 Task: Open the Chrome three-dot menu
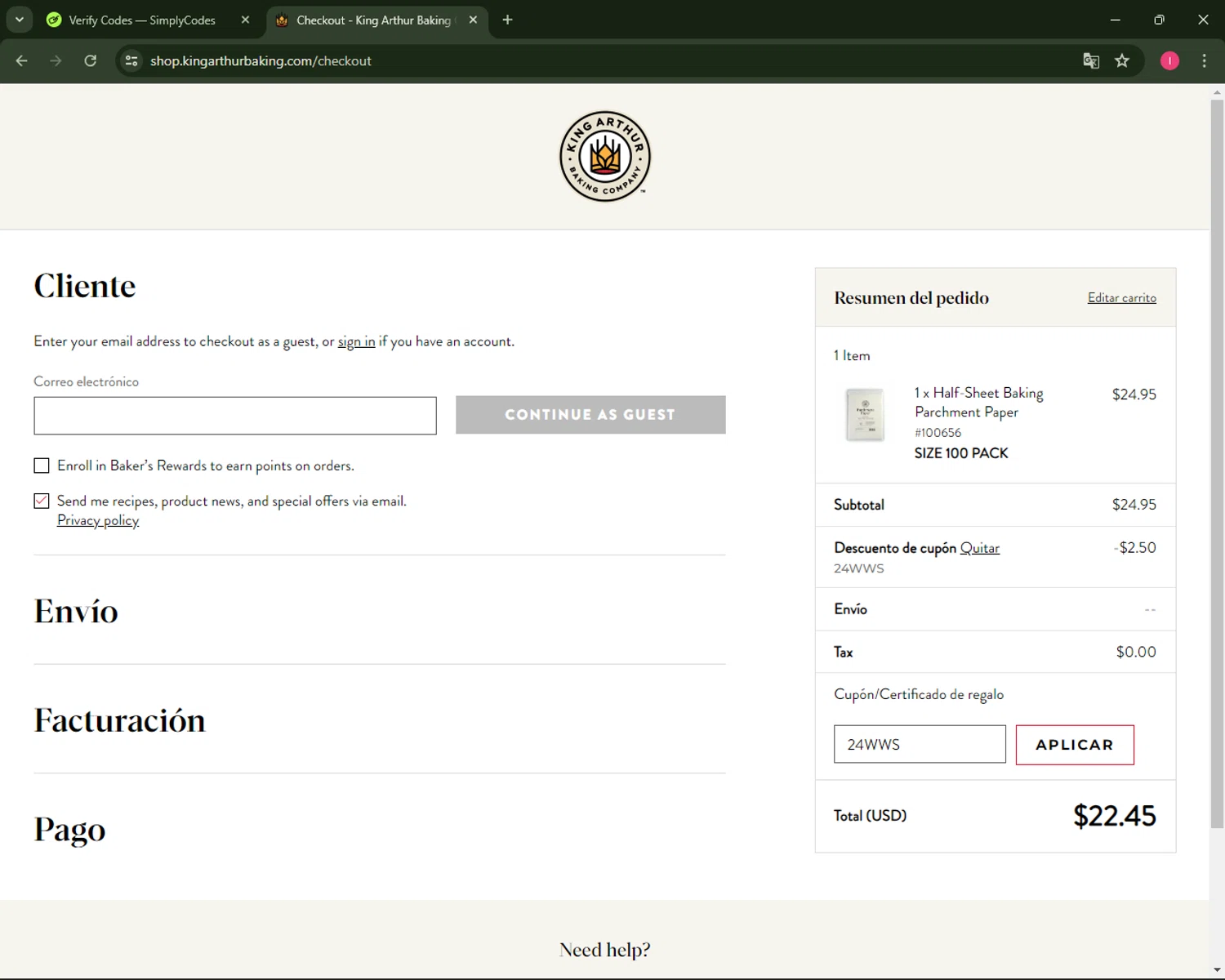(1204, 60)
